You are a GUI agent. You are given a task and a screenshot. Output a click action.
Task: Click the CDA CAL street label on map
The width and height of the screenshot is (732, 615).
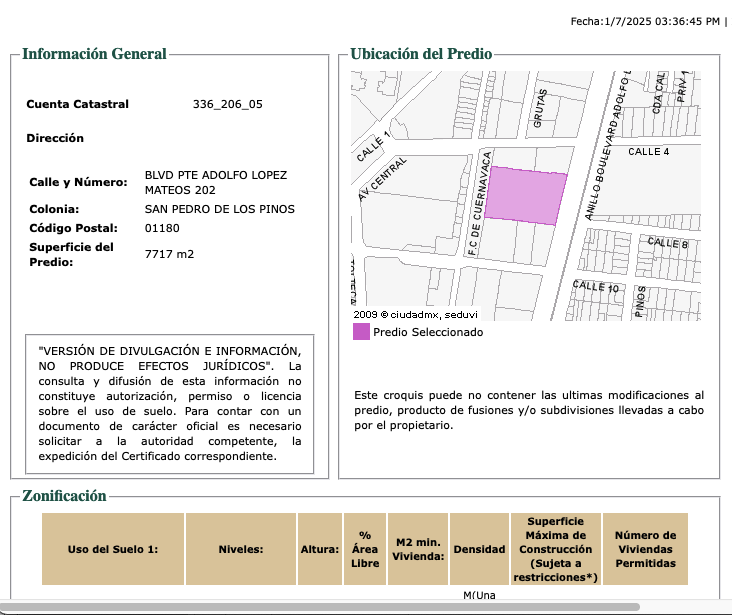click(x=659, y=93)
